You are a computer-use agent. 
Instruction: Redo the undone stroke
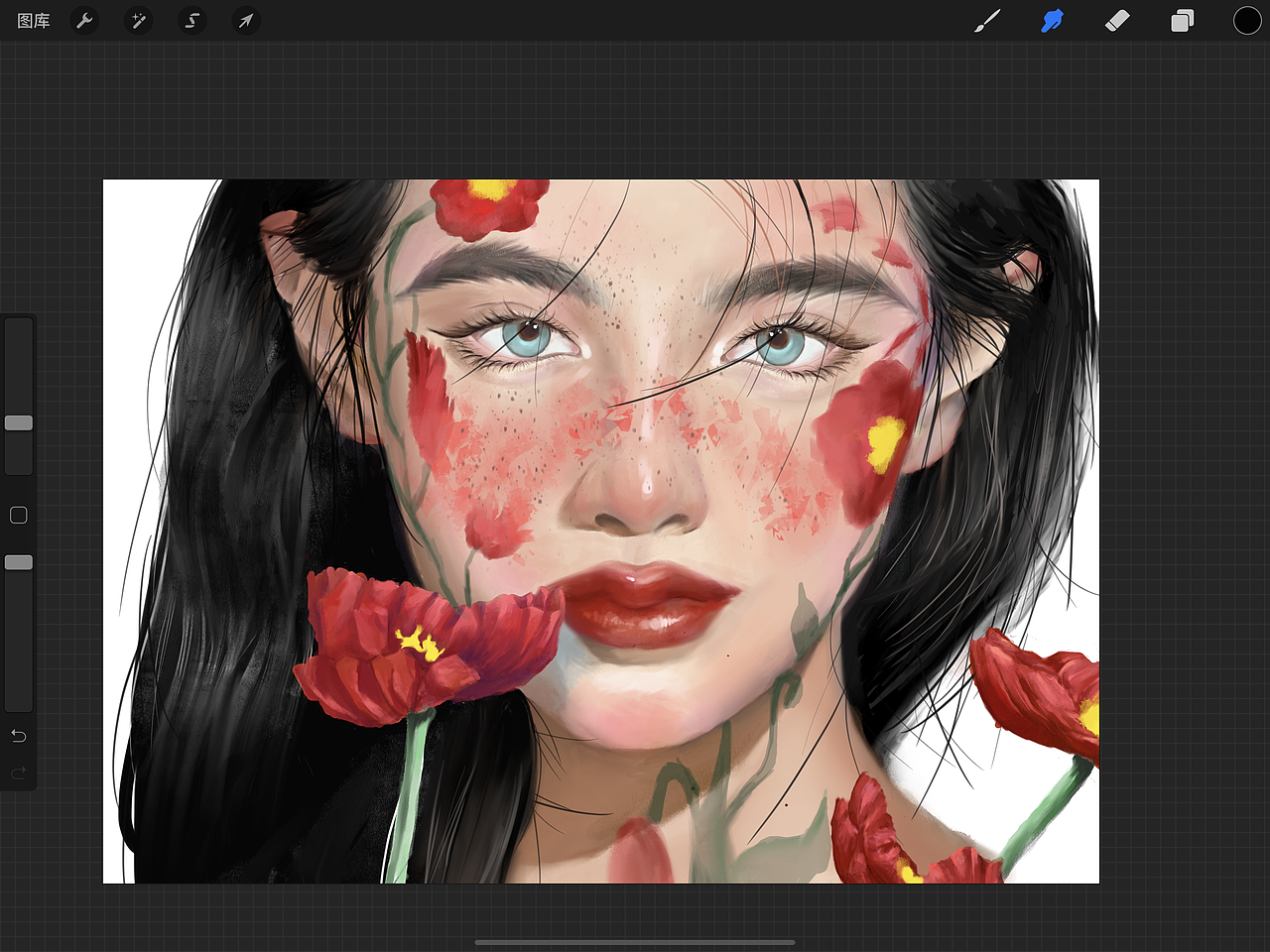tap(19, 773)
